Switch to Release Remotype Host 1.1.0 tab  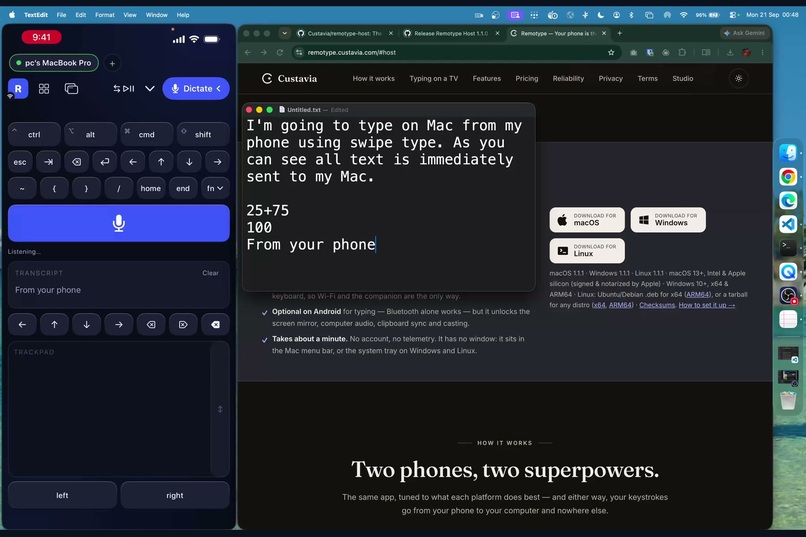[451, 33]
